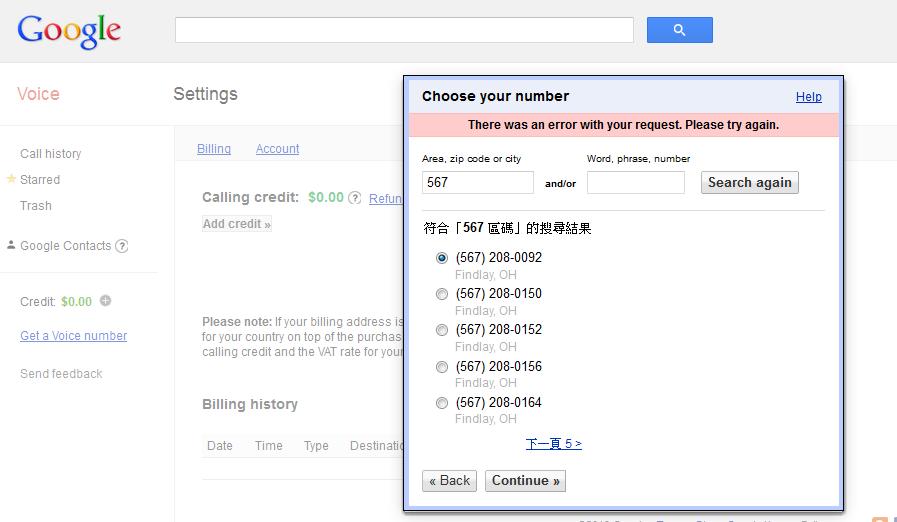The height and width of the screenshot is (522, 897).
Task: Open Google Contacts in sidebar
Action: point(66,246)
